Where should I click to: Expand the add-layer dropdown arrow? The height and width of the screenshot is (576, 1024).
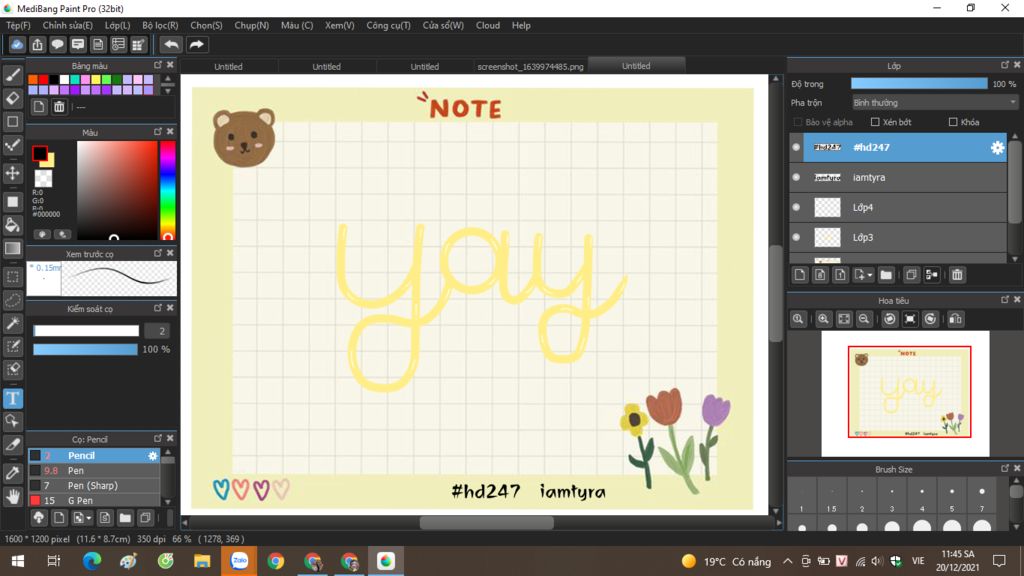870,276
